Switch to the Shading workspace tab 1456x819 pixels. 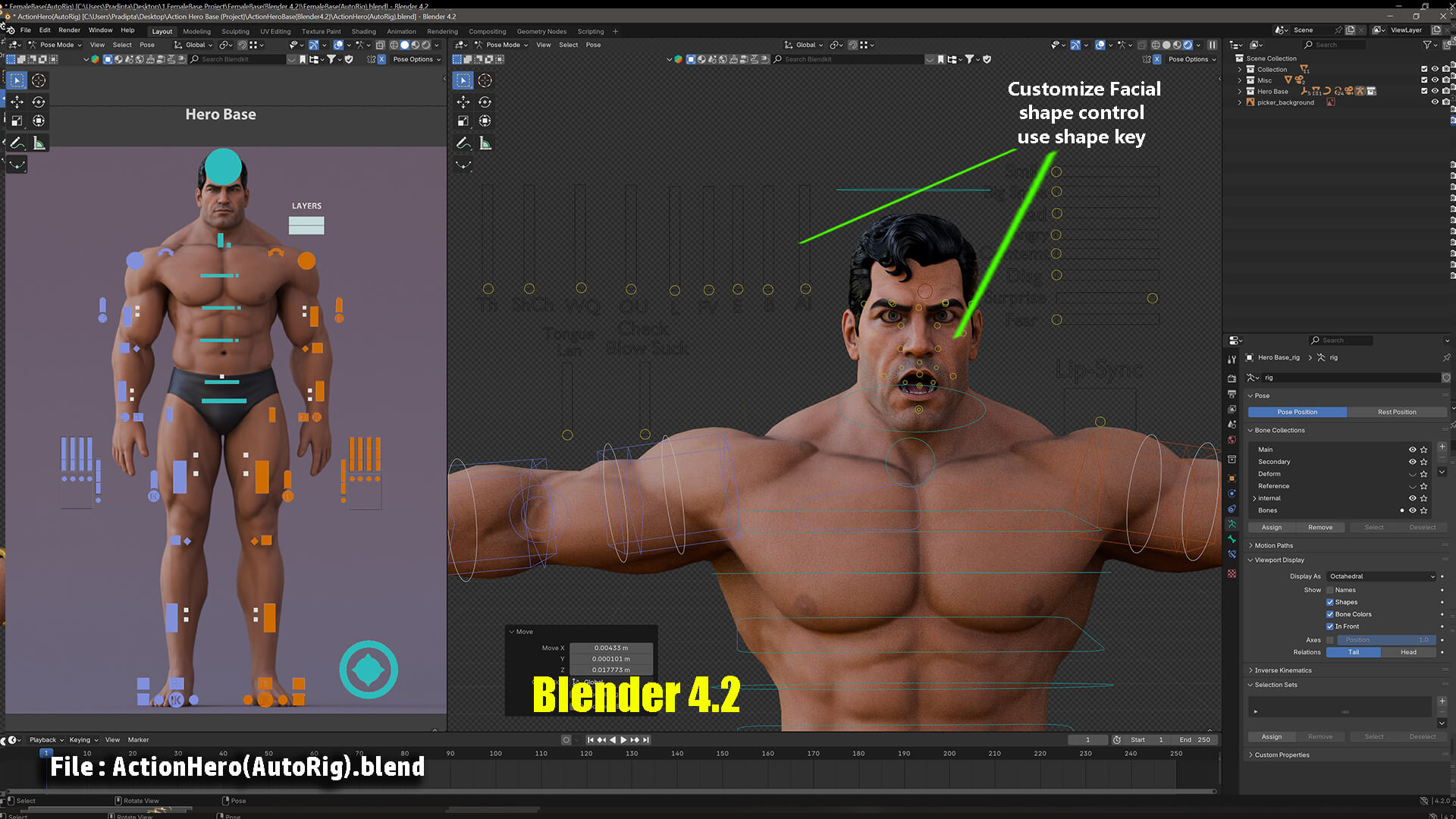tap(363, 32)
